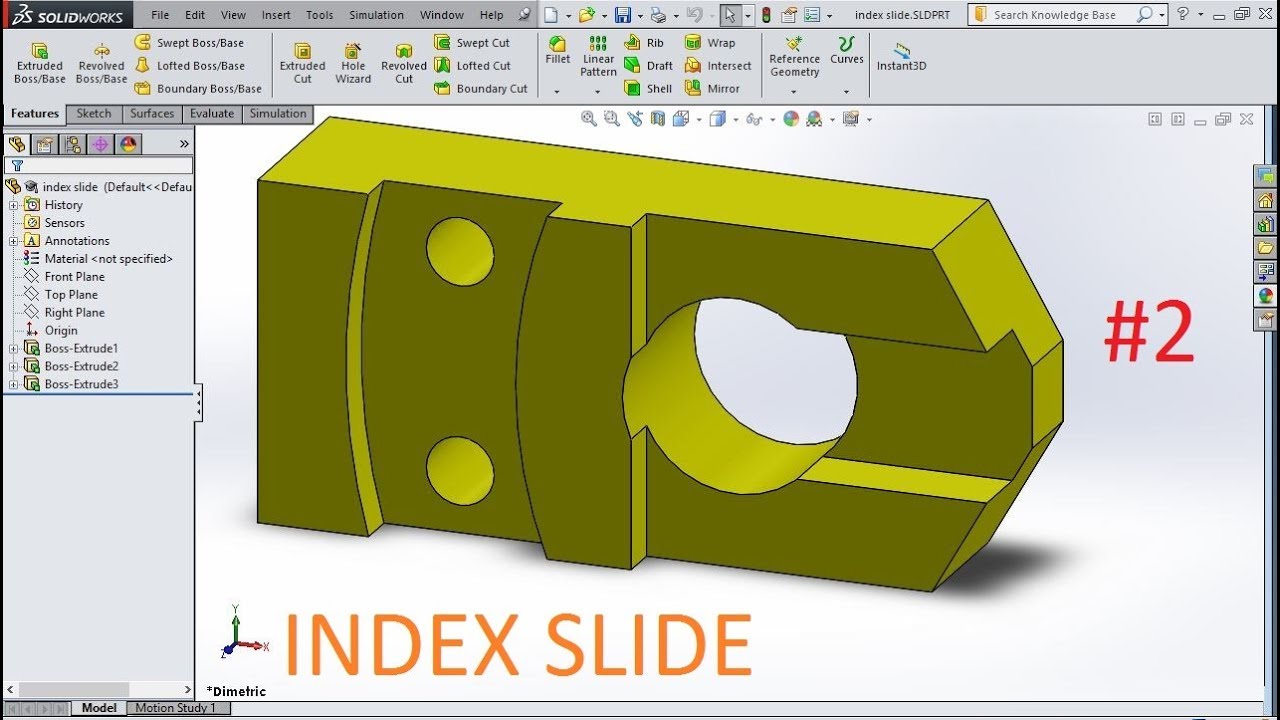Click Zoom to Fit in view toolbar
1280x720 pixels.
[x=590, y=119]
